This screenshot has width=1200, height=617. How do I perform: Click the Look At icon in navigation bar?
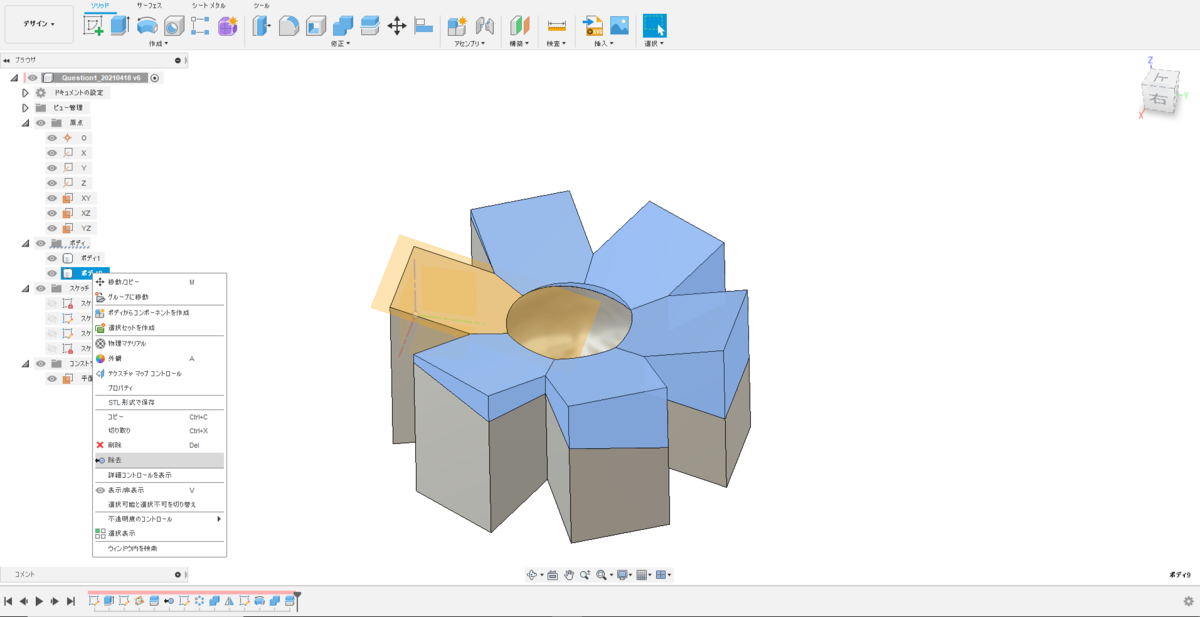pos(552,575)
